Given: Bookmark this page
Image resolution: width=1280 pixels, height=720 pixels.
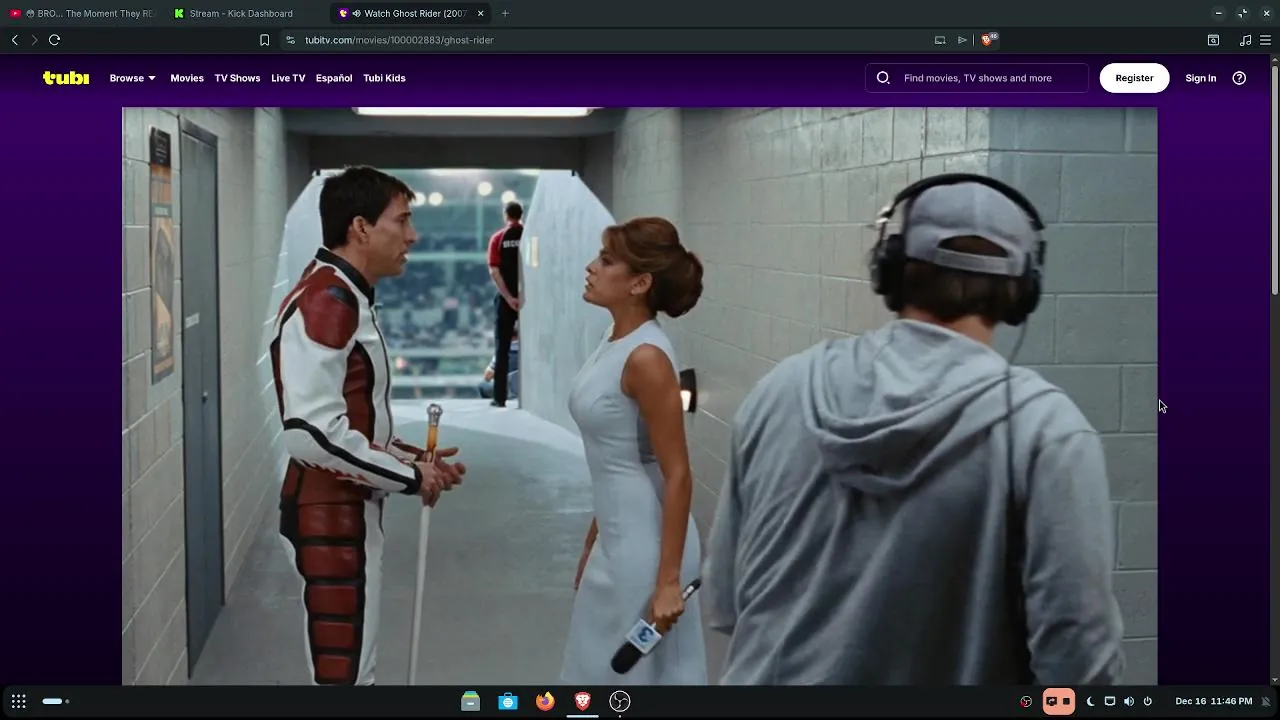Looking at the screenshot, I should 264,40.
